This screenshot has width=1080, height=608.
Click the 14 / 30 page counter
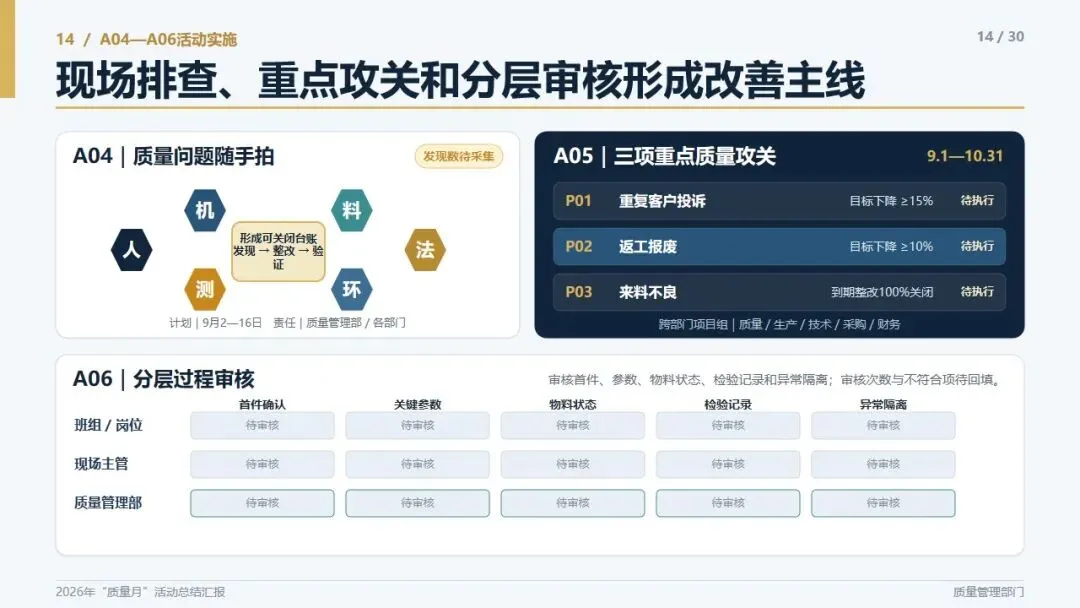pyautogui.click(x=1000, y=36)
